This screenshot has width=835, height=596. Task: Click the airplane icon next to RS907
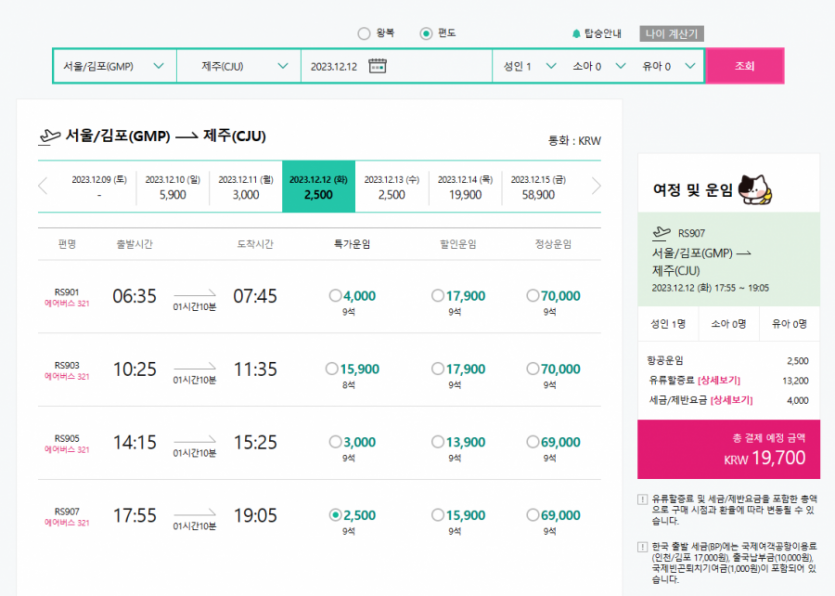[x=661, y=233]
